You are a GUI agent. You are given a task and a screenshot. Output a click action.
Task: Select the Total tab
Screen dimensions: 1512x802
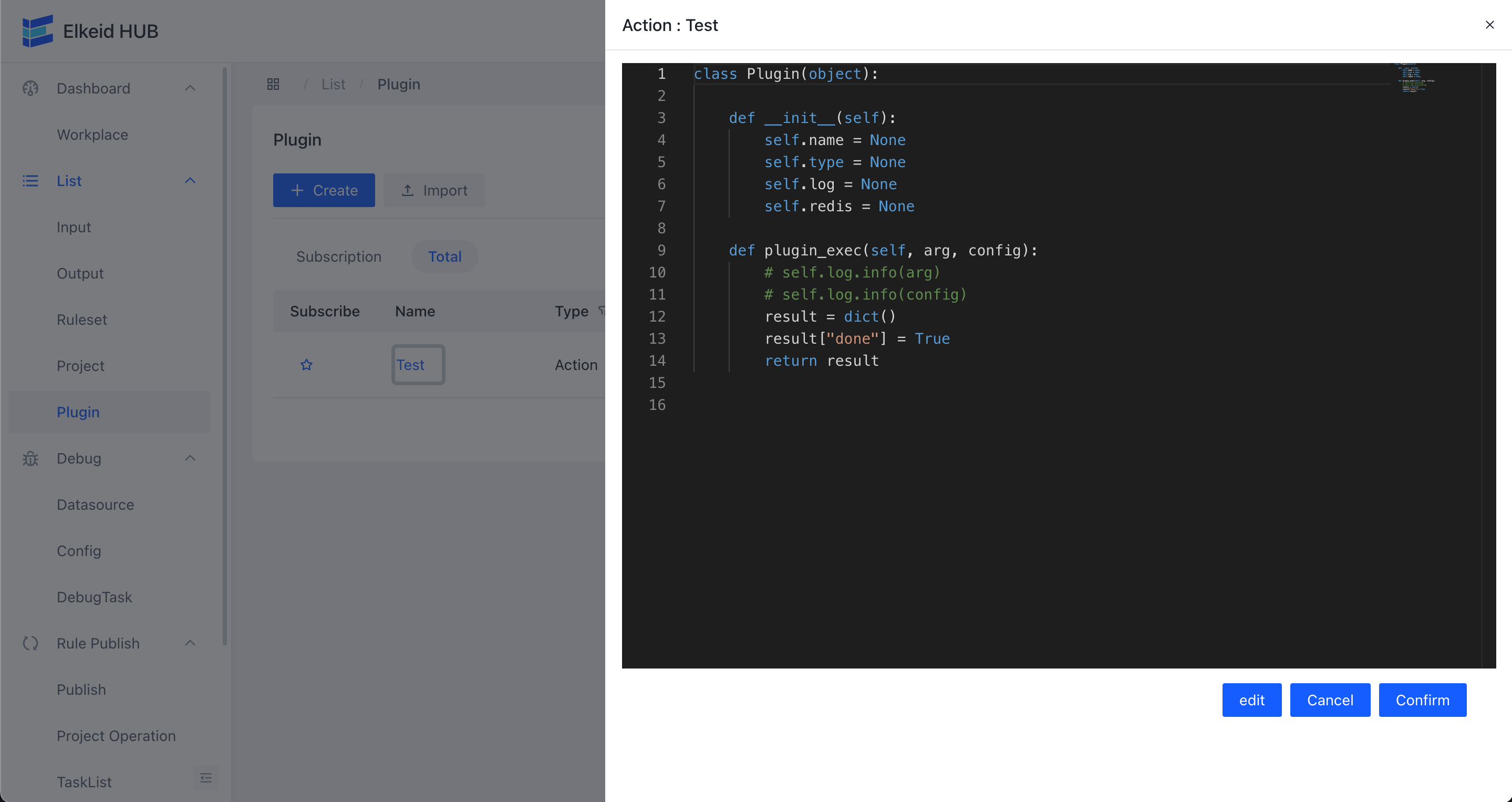point(444,256)
